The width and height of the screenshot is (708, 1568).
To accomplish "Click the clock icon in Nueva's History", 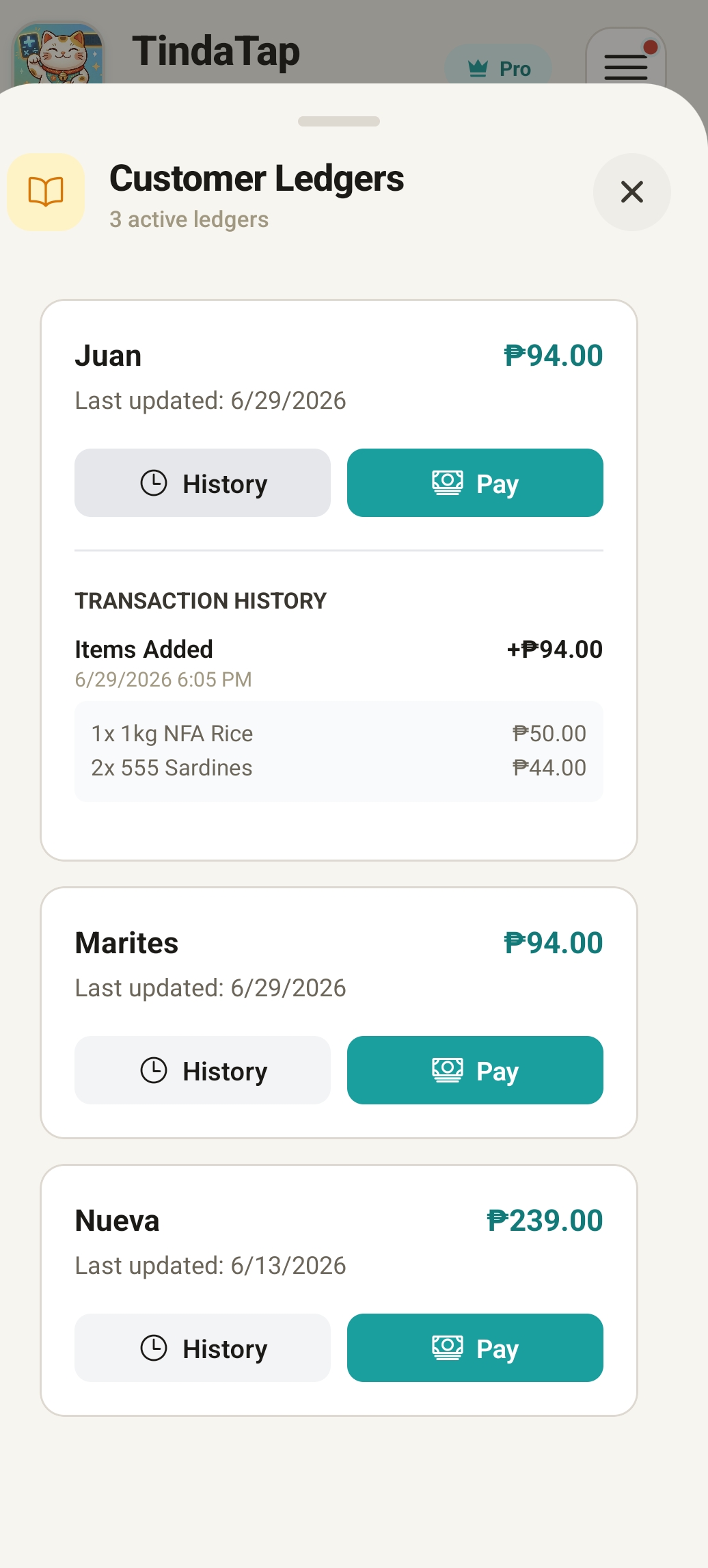I will click(x=154, y=1348).
